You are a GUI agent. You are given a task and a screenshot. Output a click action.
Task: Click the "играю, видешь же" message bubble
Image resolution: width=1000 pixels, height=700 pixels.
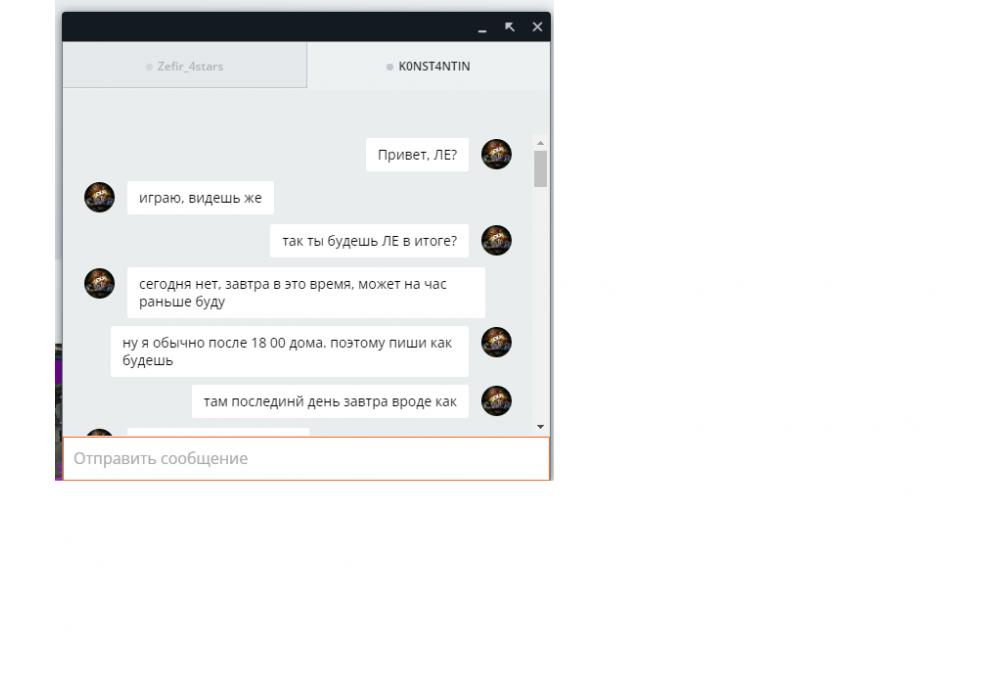point(200,198)
